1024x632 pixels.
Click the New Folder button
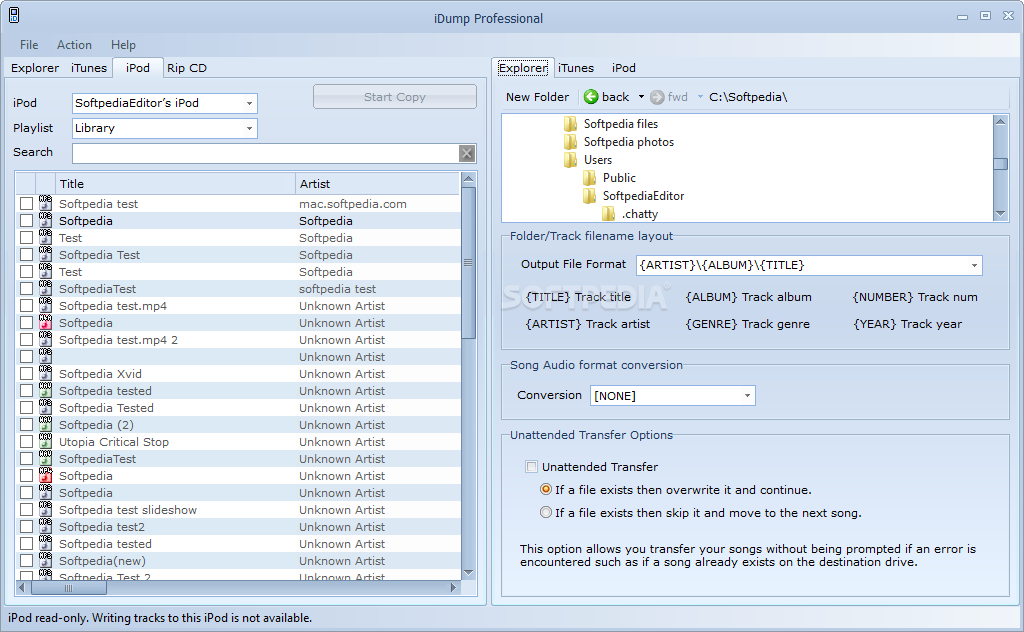pos(537,97)
